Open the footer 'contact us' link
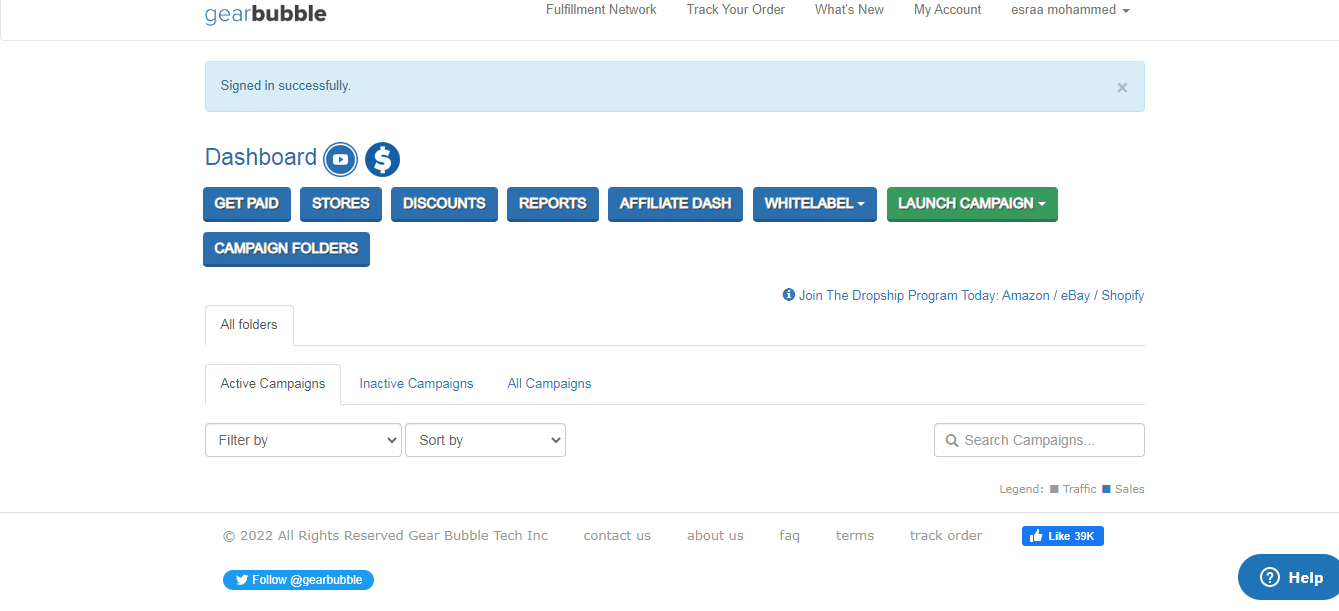The image size is (1339, 611). [x=617, y=536]
